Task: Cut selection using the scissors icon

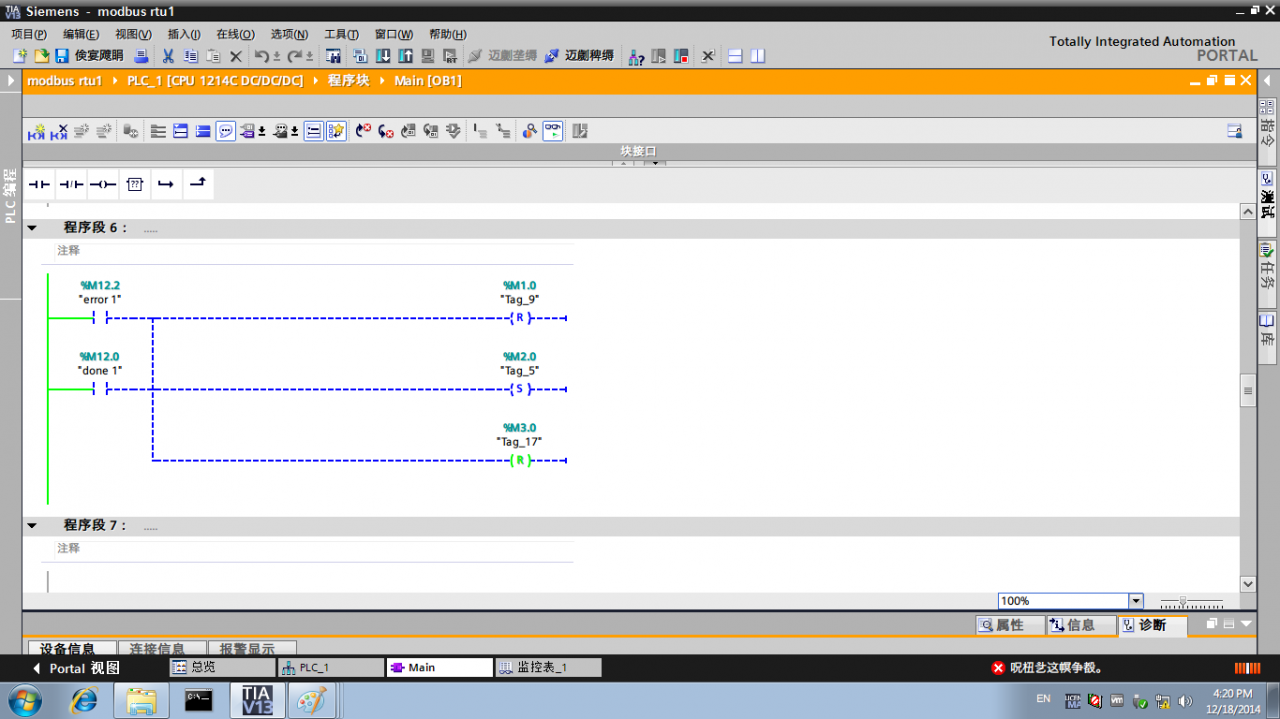Action: (168, 56)
